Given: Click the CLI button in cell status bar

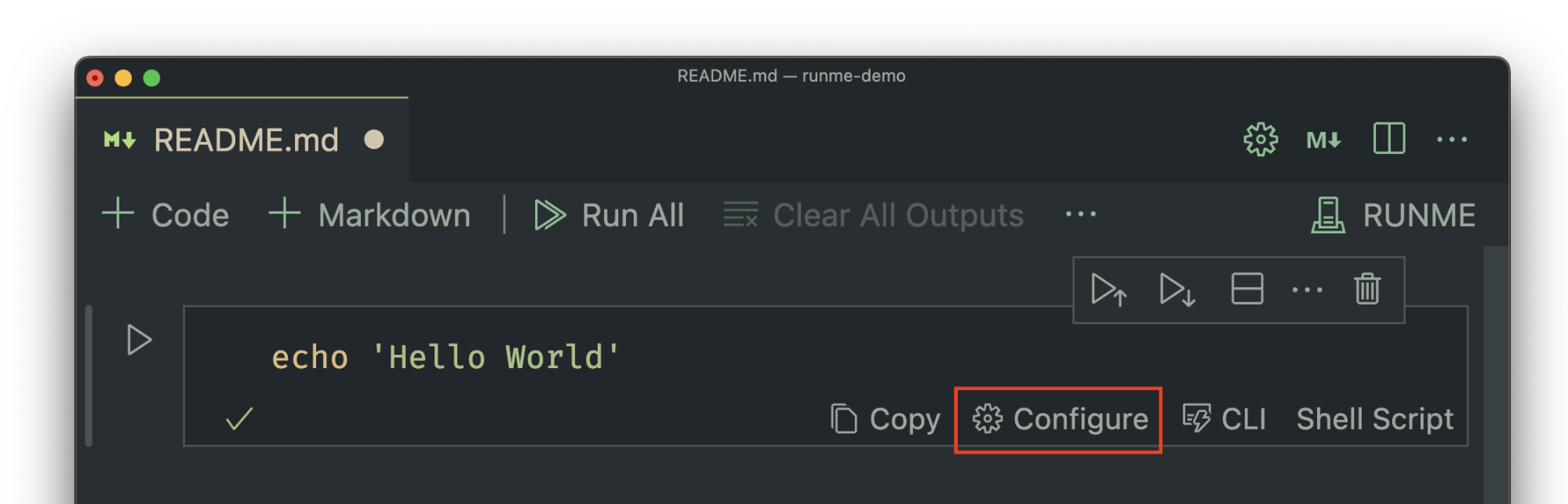Looking at the screenshot, I should [1224, 419].
